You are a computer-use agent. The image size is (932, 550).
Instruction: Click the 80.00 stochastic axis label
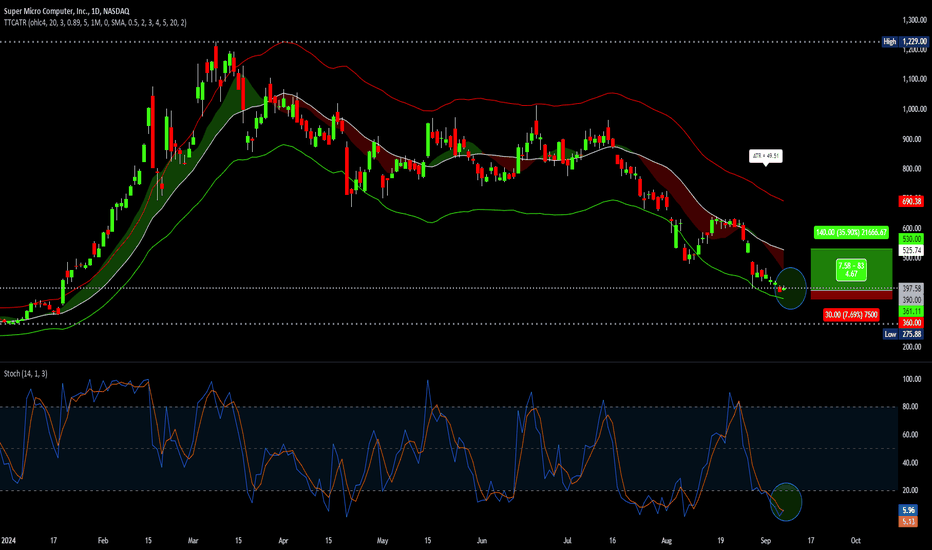coord(912,407)
